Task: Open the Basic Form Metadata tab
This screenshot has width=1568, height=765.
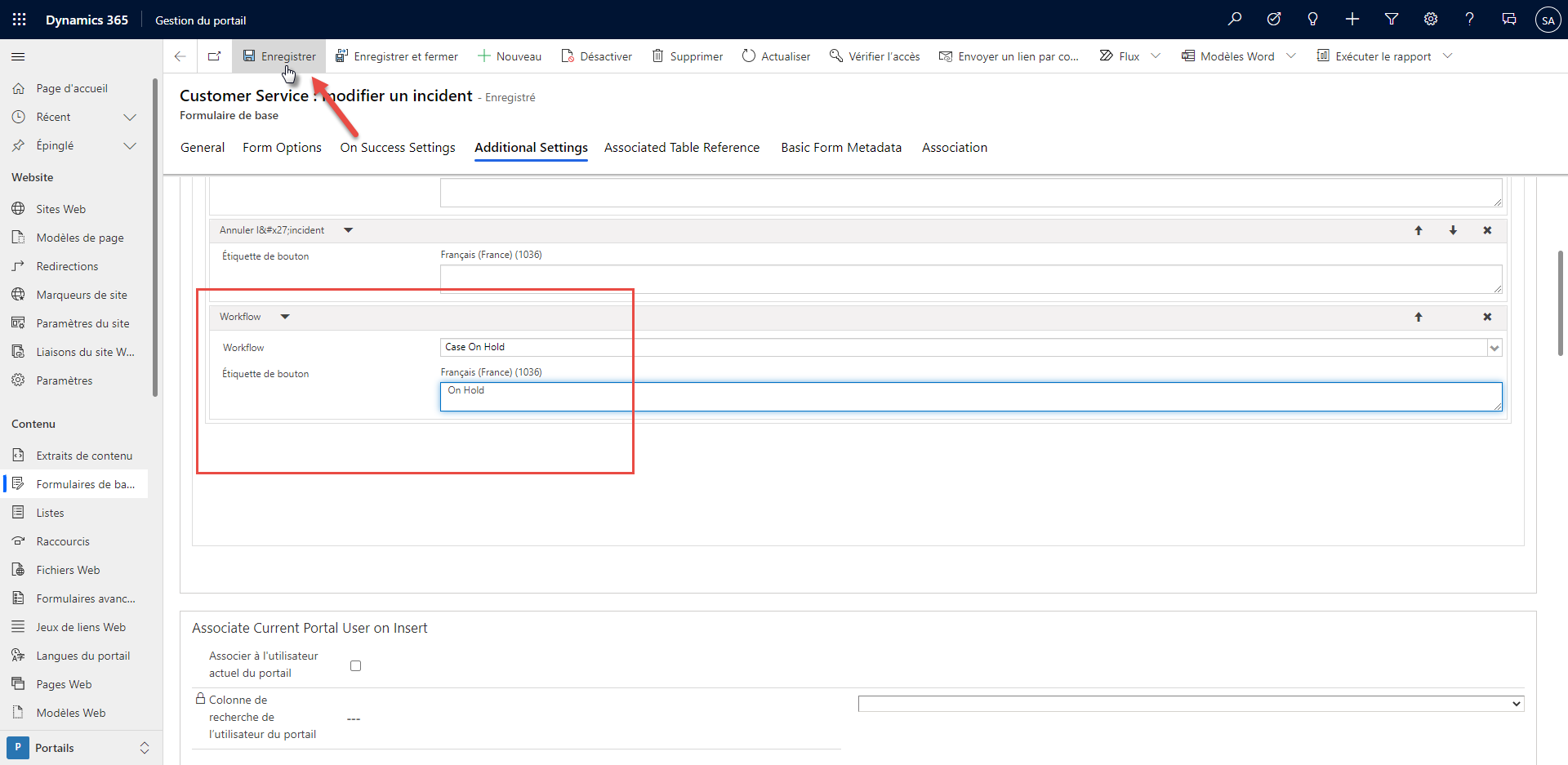Action: click(x=840, y=148)
